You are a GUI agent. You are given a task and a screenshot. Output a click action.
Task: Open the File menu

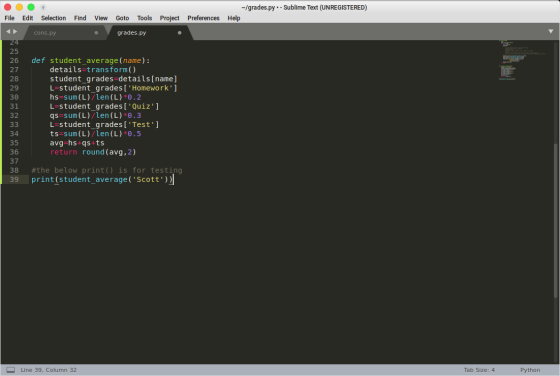click(x=9, y=18)
